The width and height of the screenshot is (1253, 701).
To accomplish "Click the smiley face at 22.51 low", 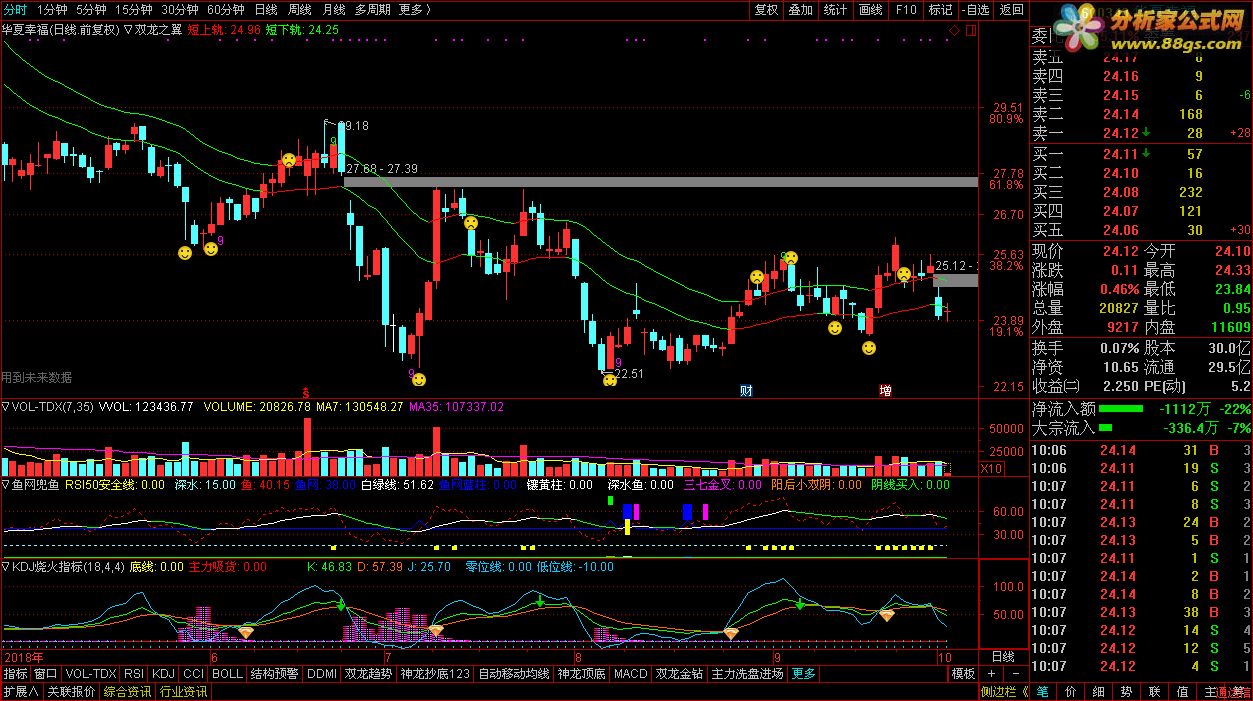I will [609, 379].
